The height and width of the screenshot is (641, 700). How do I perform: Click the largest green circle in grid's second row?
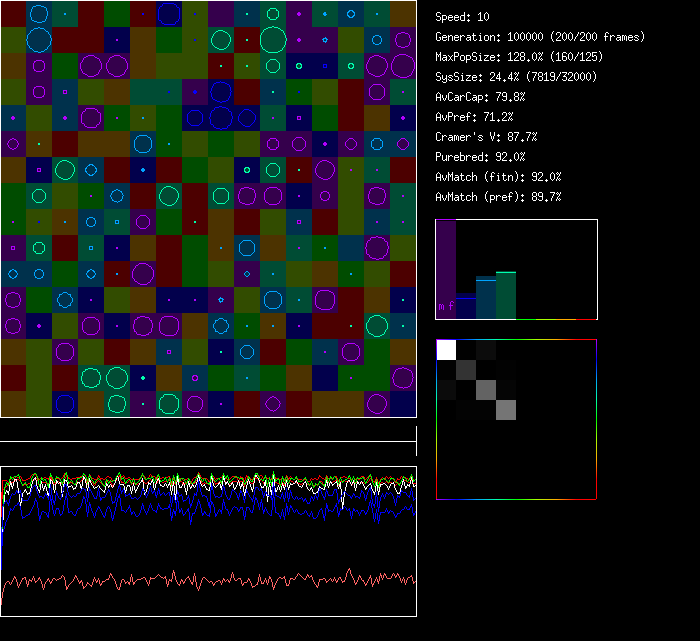click(273, 40)
